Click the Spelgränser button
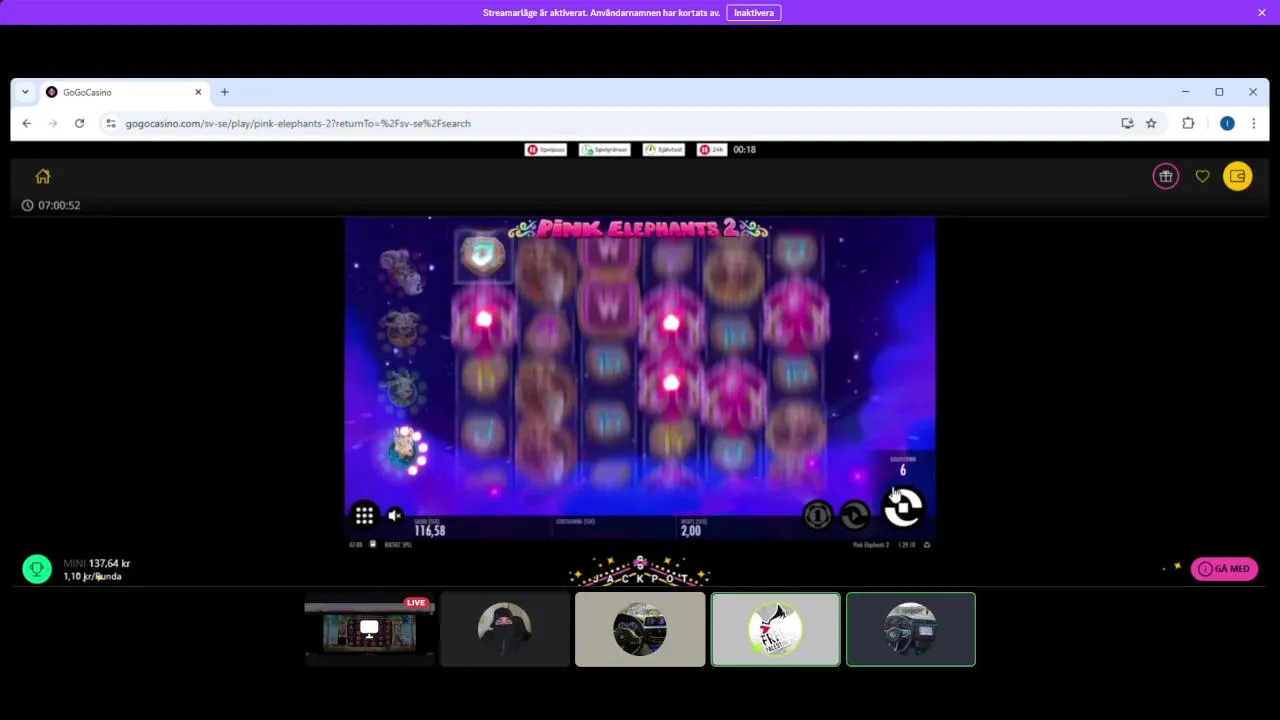 (604, 149)
